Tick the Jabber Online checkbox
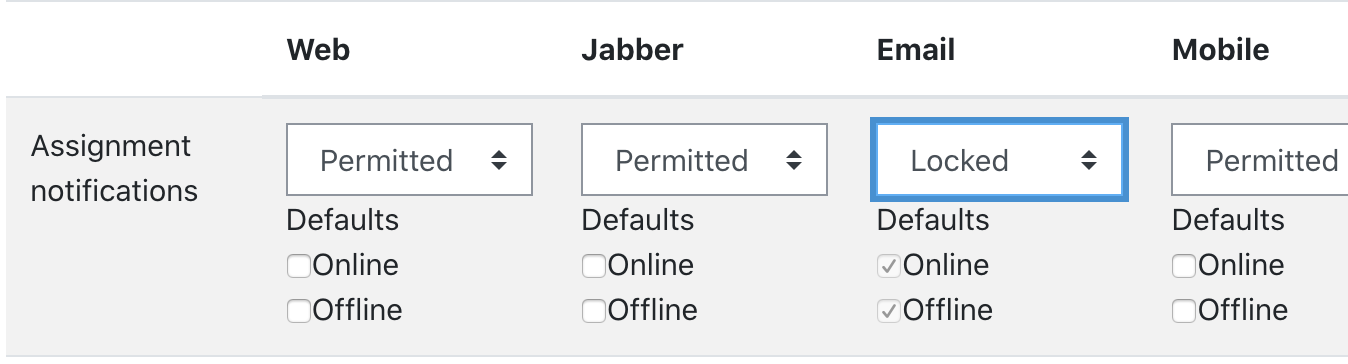Image resolution: width=1348 pixels, height=364 pixels. click(593, 266)
